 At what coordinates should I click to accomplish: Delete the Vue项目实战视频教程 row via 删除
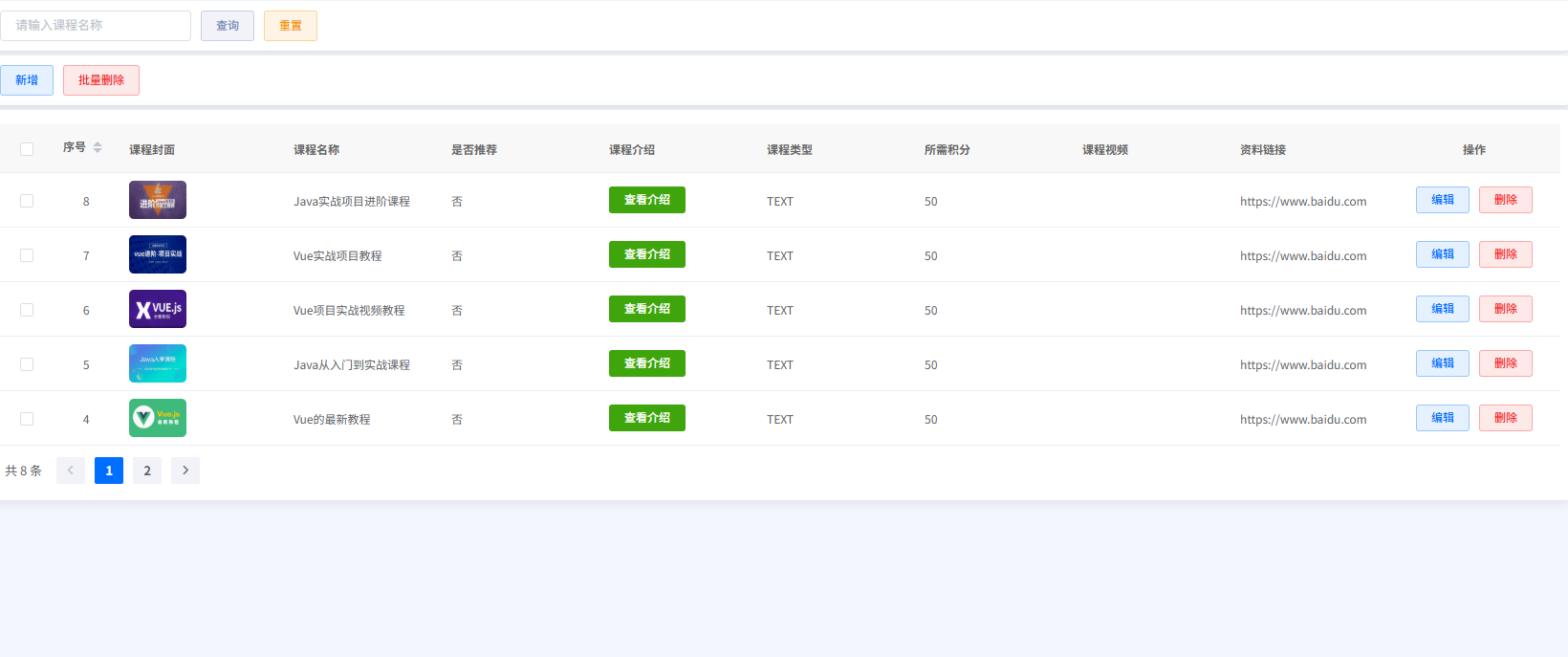coord(1505,309)
